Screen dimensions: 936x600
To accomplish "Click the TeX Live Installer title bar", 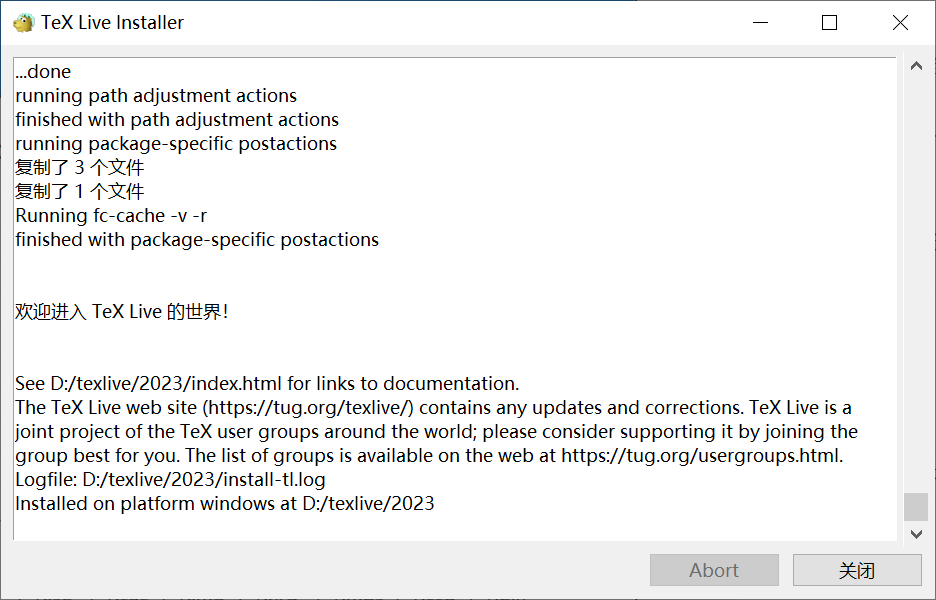I will click(400, 21).
